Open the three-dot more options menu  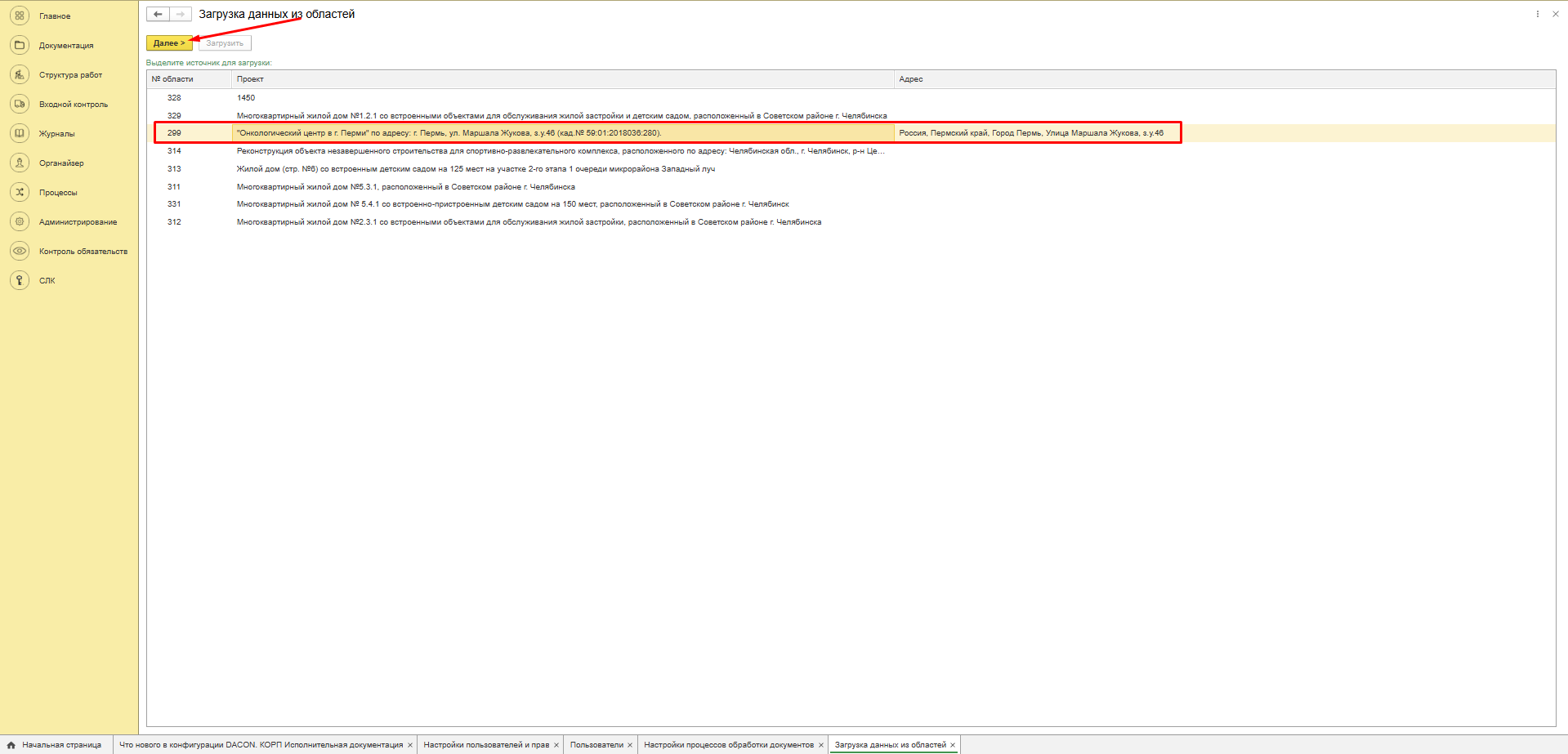[x=1537, y=14]
